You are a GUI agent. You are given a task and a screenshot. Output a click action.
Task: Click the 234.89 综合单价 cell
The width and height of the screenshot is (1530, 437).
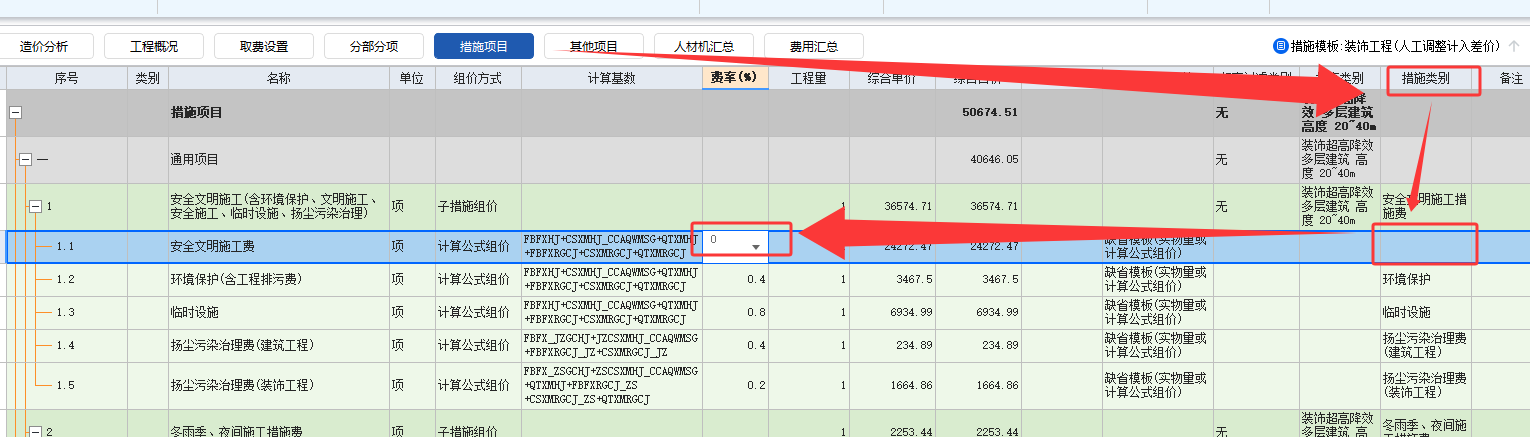click(x=893, y=346)
